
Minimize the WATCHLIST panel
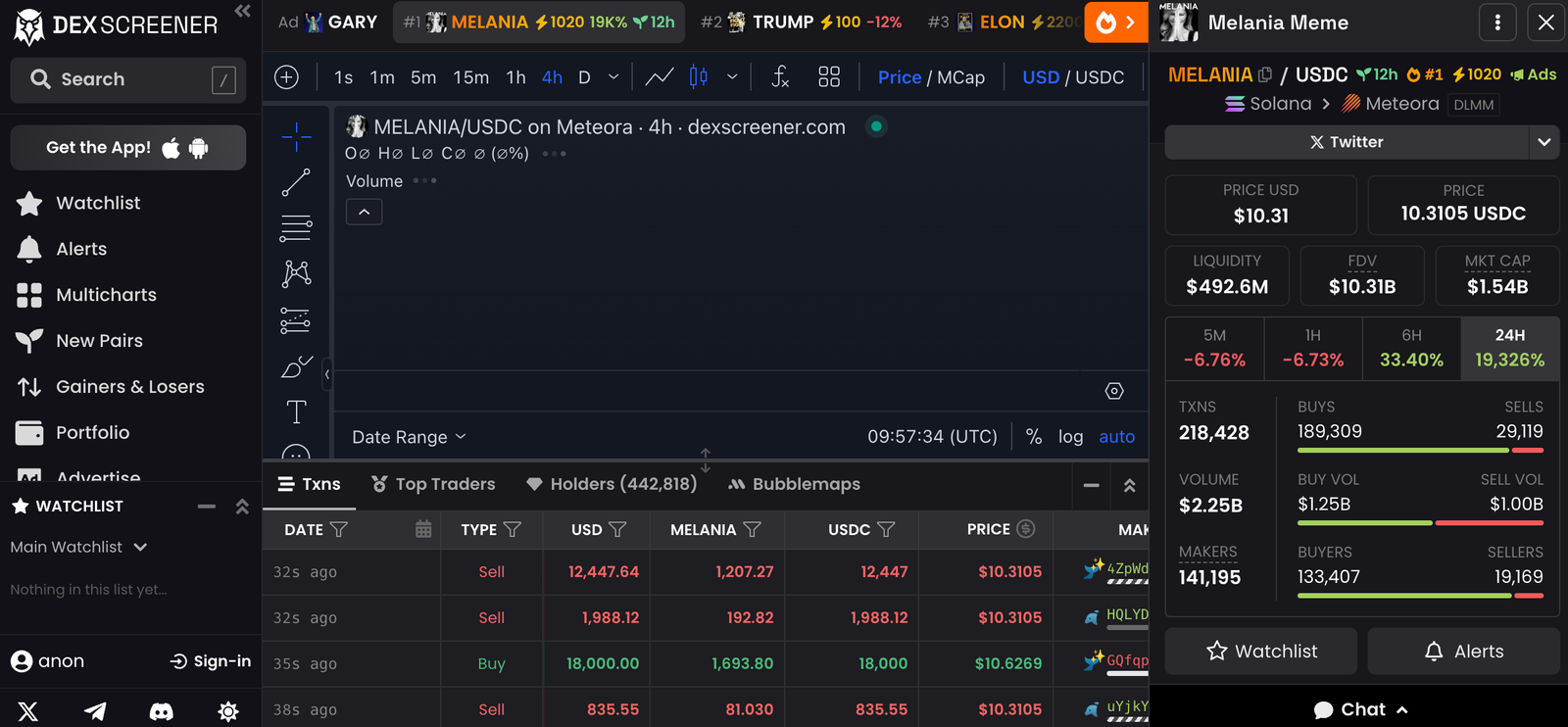(x=206, y=507)
